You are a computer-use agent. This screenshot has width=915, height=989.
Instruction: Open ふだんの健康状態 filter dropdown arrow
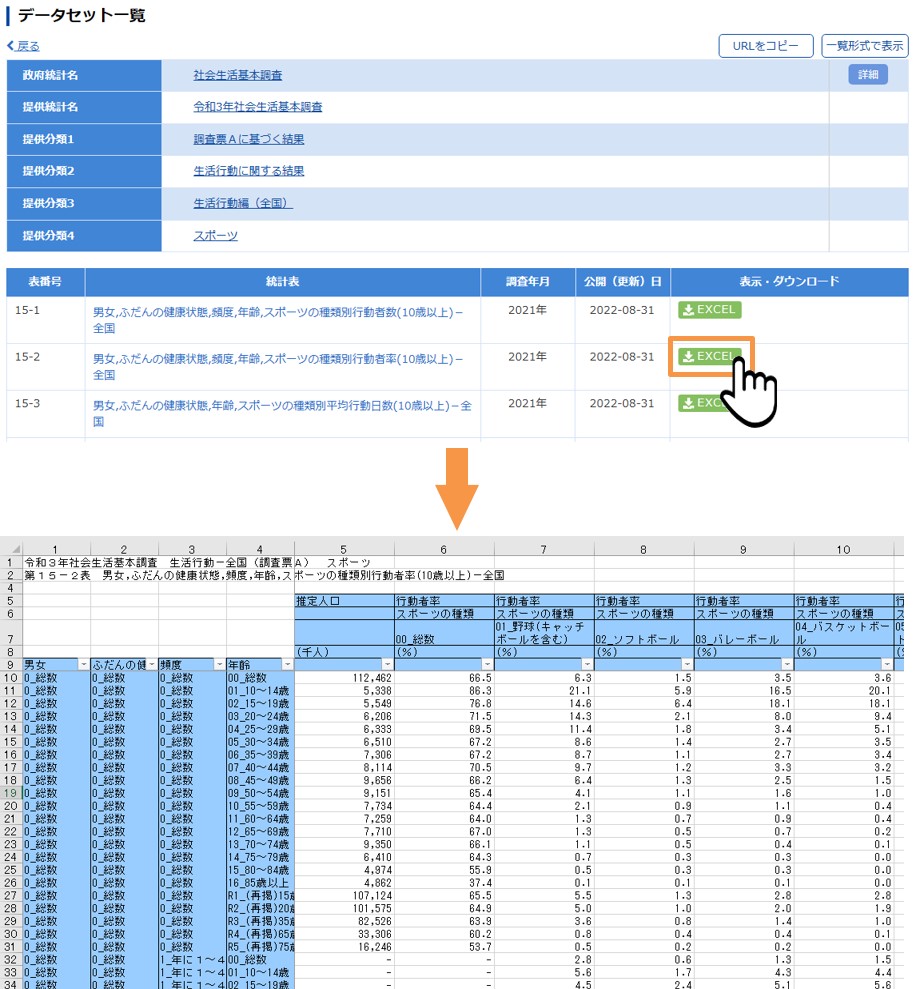tap(152, 665)
